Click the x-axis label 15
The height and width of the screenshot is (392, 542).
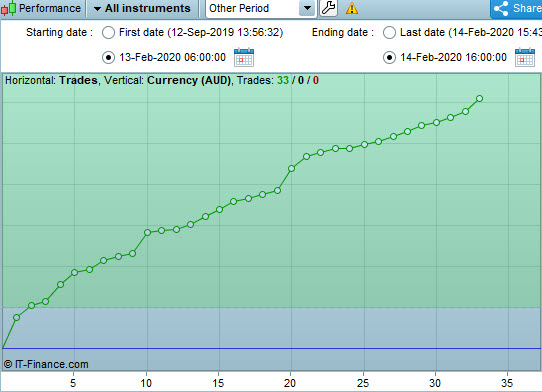pos(218,383)
